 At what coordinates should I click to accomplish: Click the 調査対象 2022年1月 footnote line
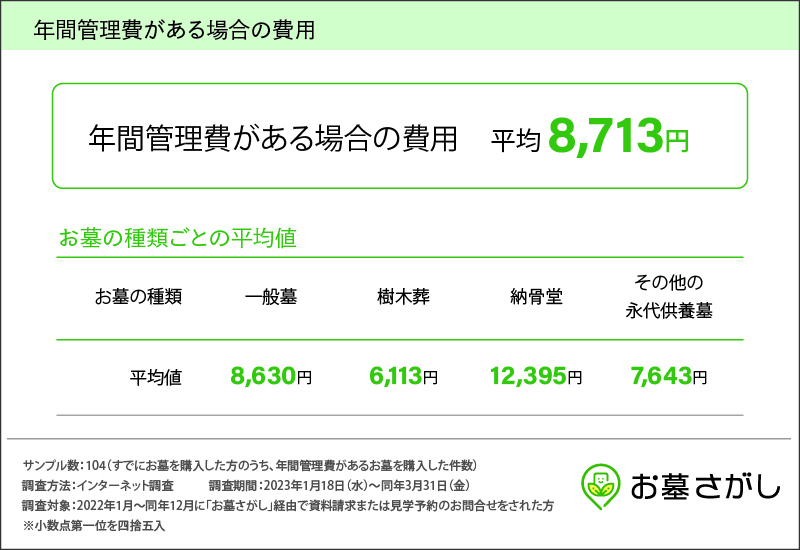[x=288, y=506]
